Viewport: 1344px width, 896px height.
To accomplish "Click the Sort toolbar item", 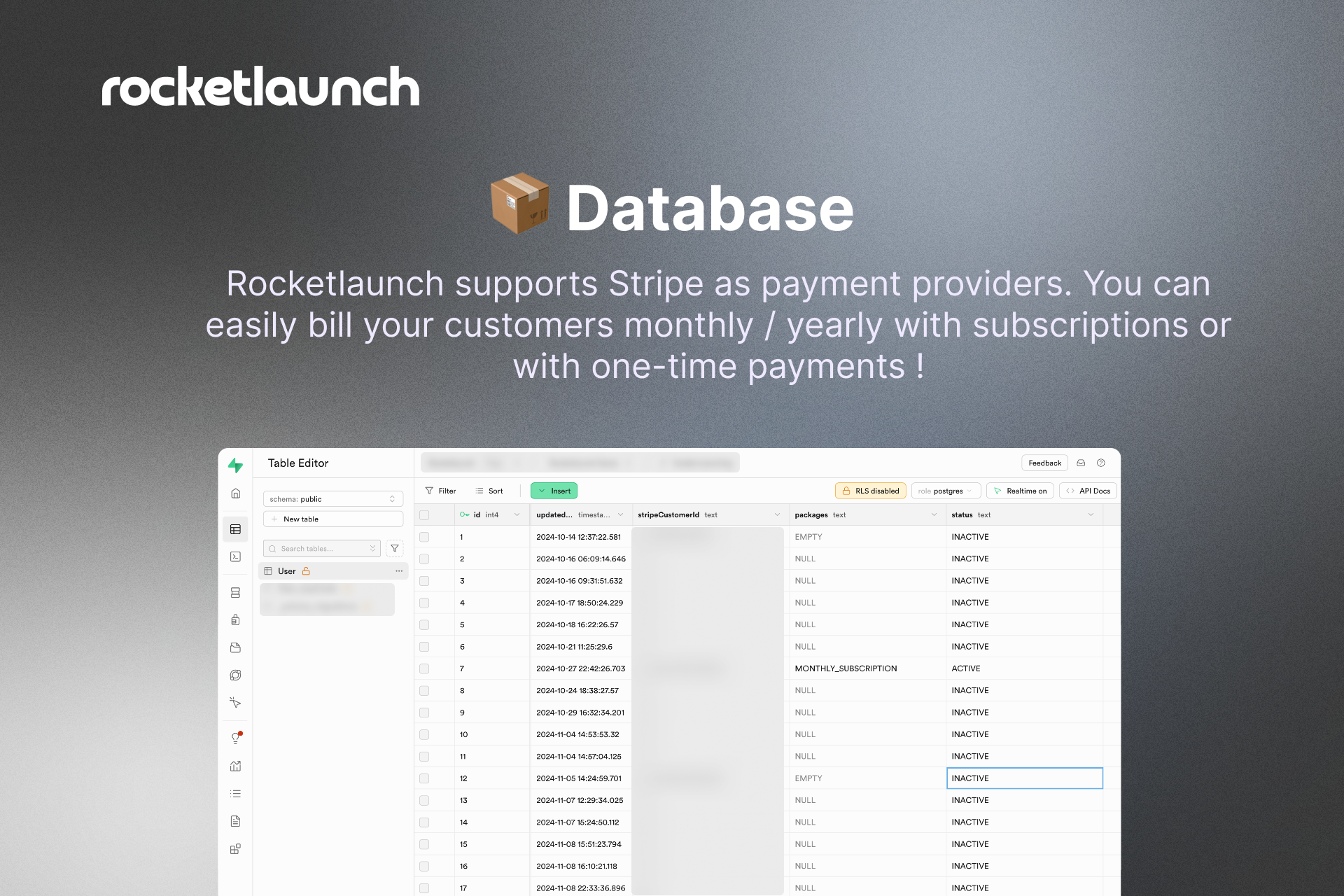I will pyautogui.click(x=489, y=491).
